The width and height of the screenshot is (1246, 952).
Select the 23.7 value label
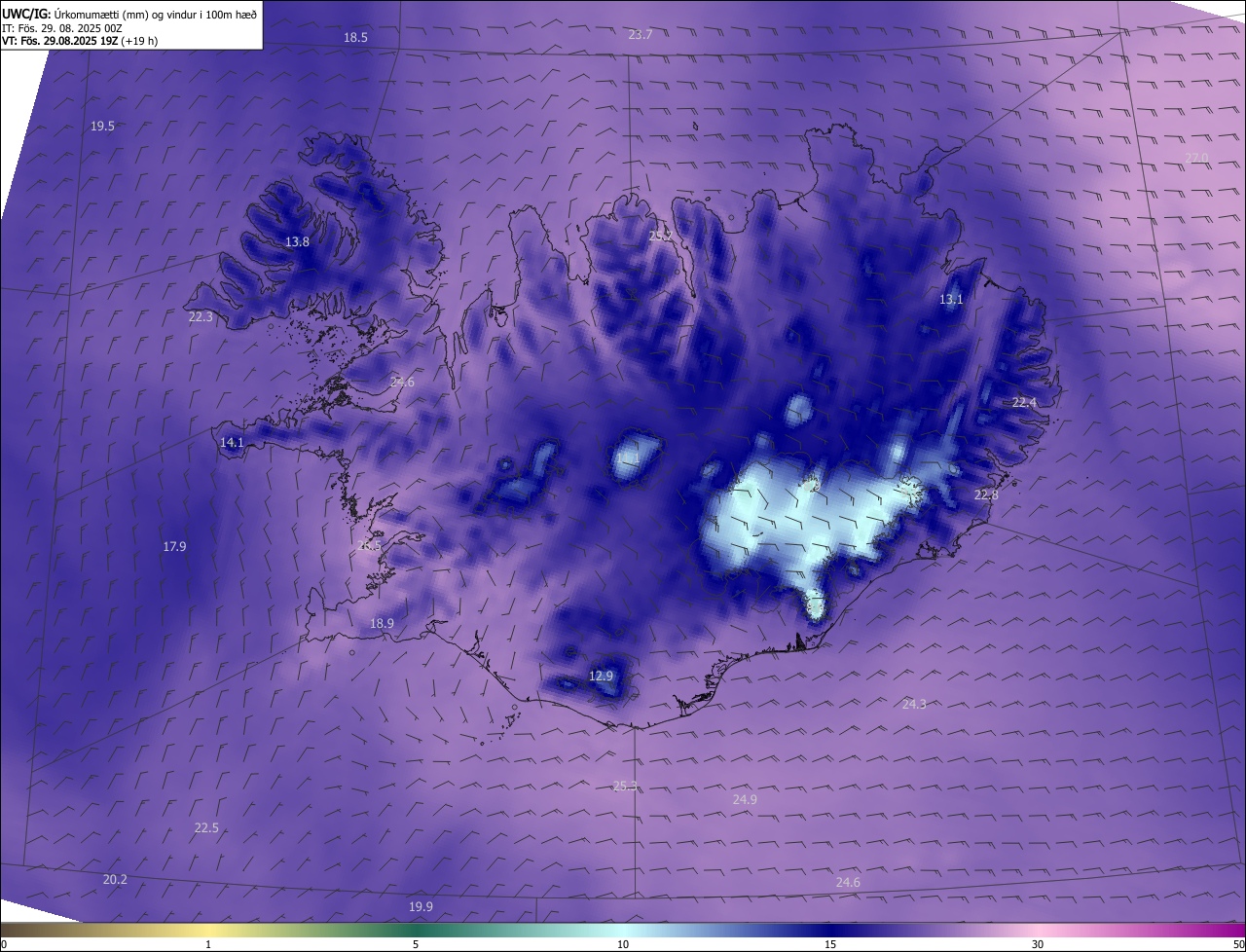click(641, 34)
